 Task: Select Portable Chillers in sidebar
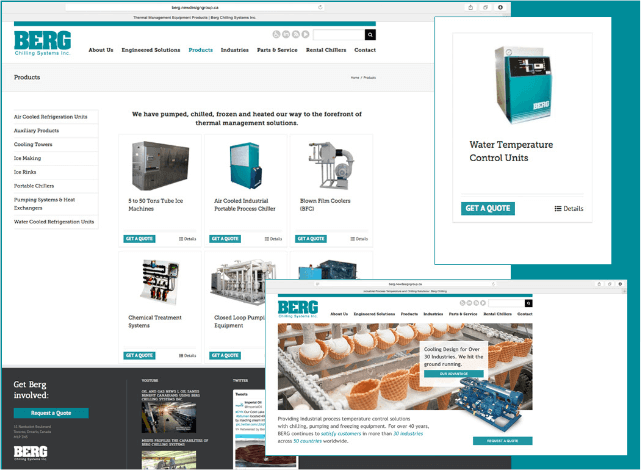[x=34, y=186]
